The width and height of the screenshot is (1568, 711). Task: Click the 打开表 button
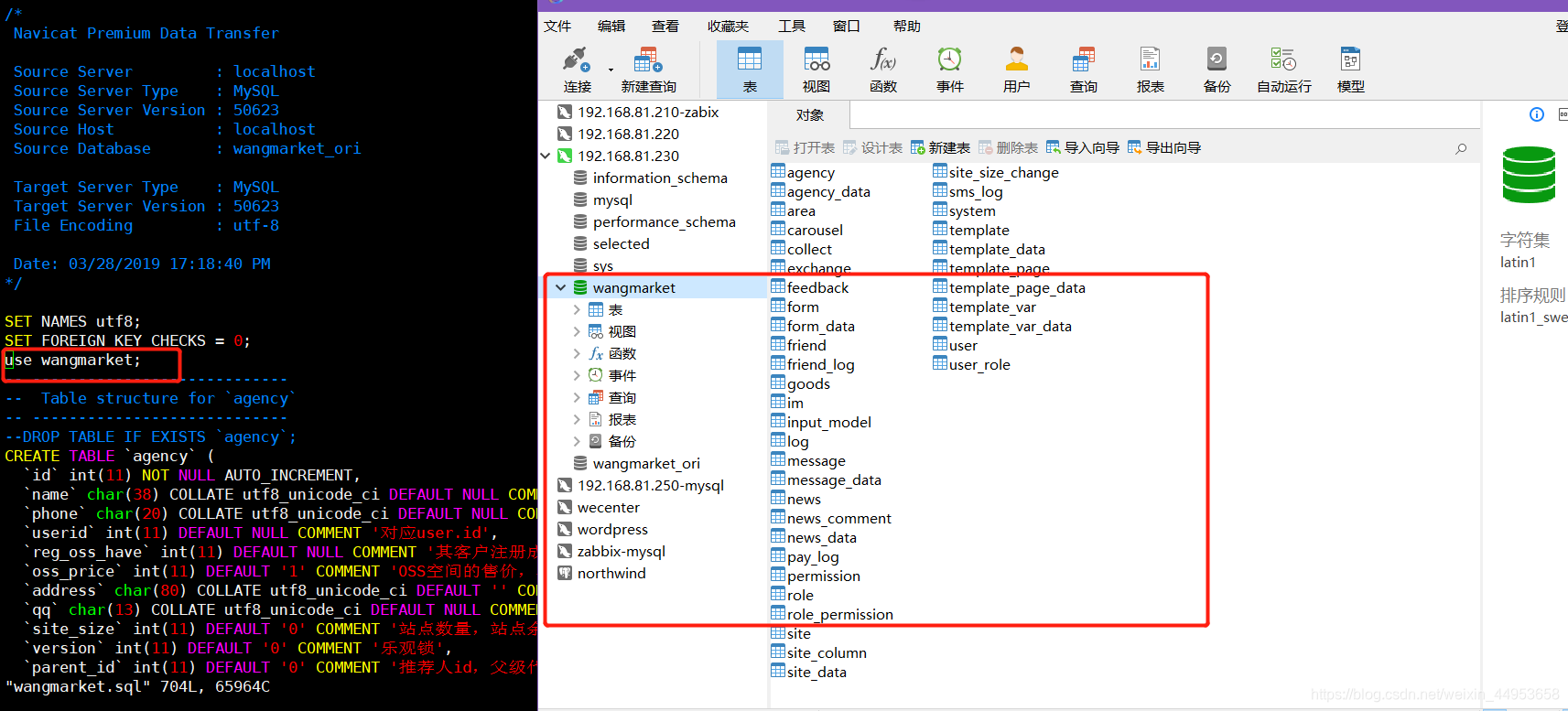[806, 147]
